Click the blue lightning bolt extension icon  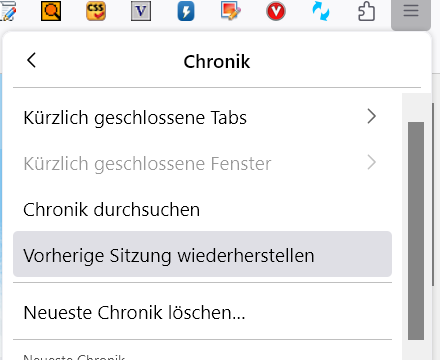coord(186,11)
